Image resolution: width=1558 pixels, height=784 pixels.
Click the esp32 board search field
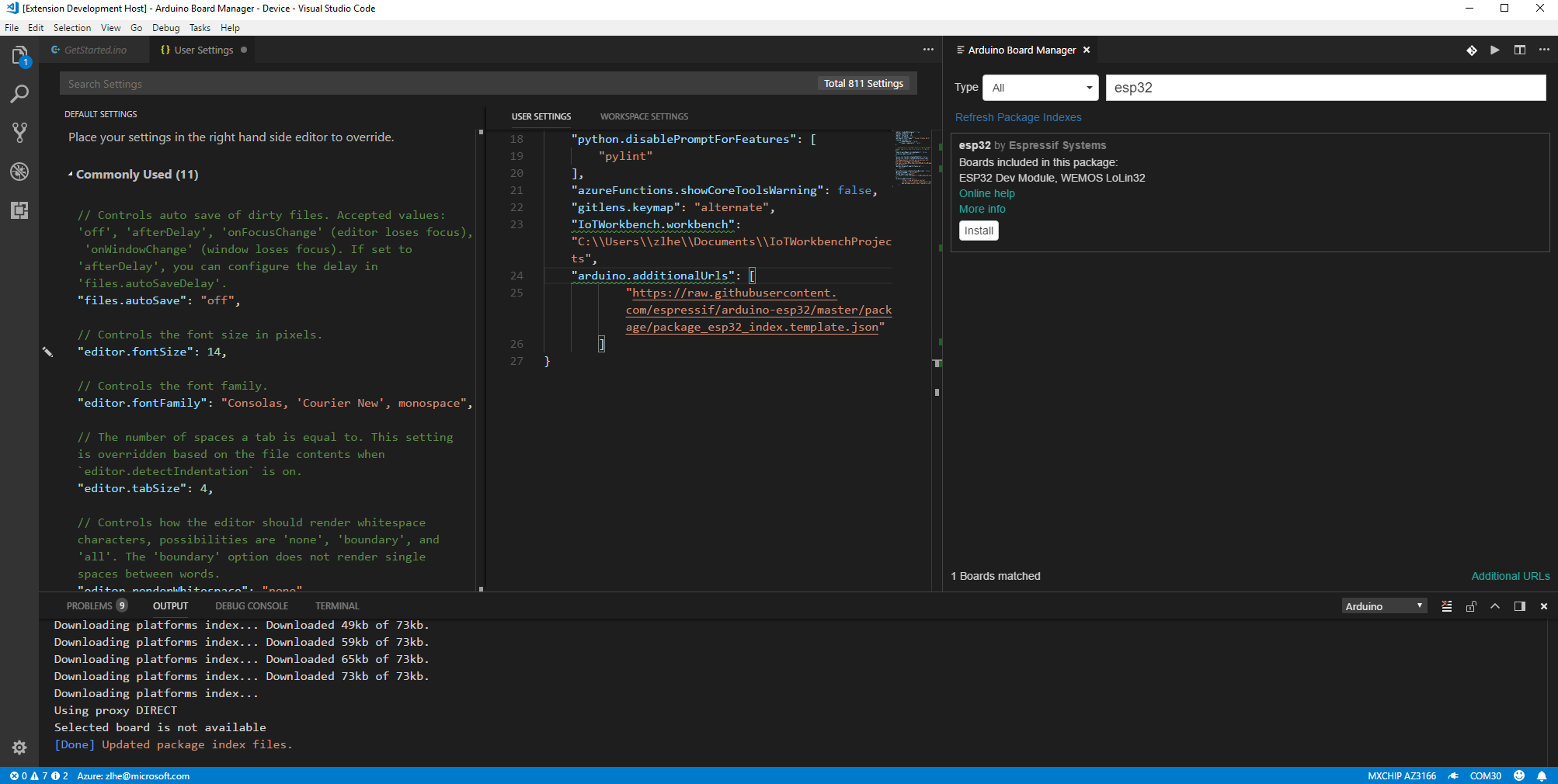click(x=1325, y=88)
